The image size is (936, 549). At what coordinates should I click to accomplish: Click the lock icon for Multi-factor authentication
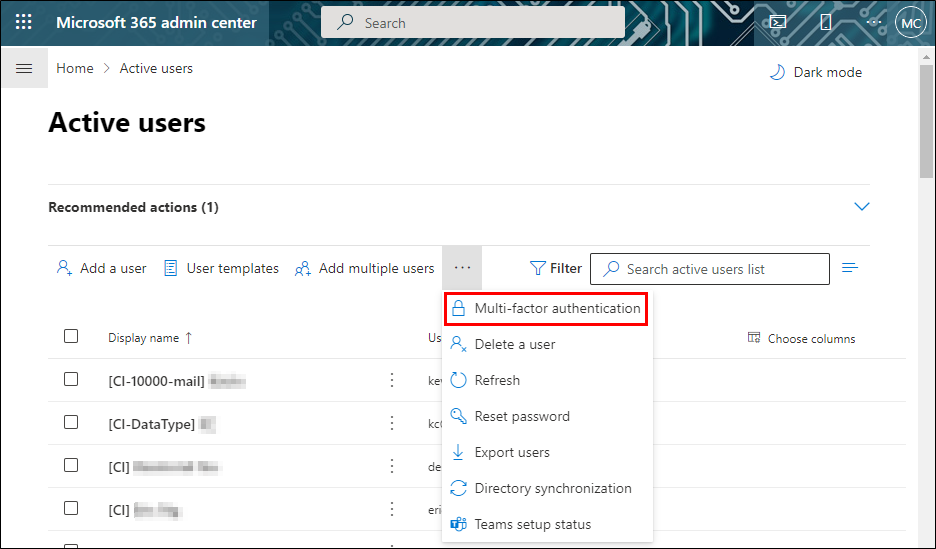point(458,309)
